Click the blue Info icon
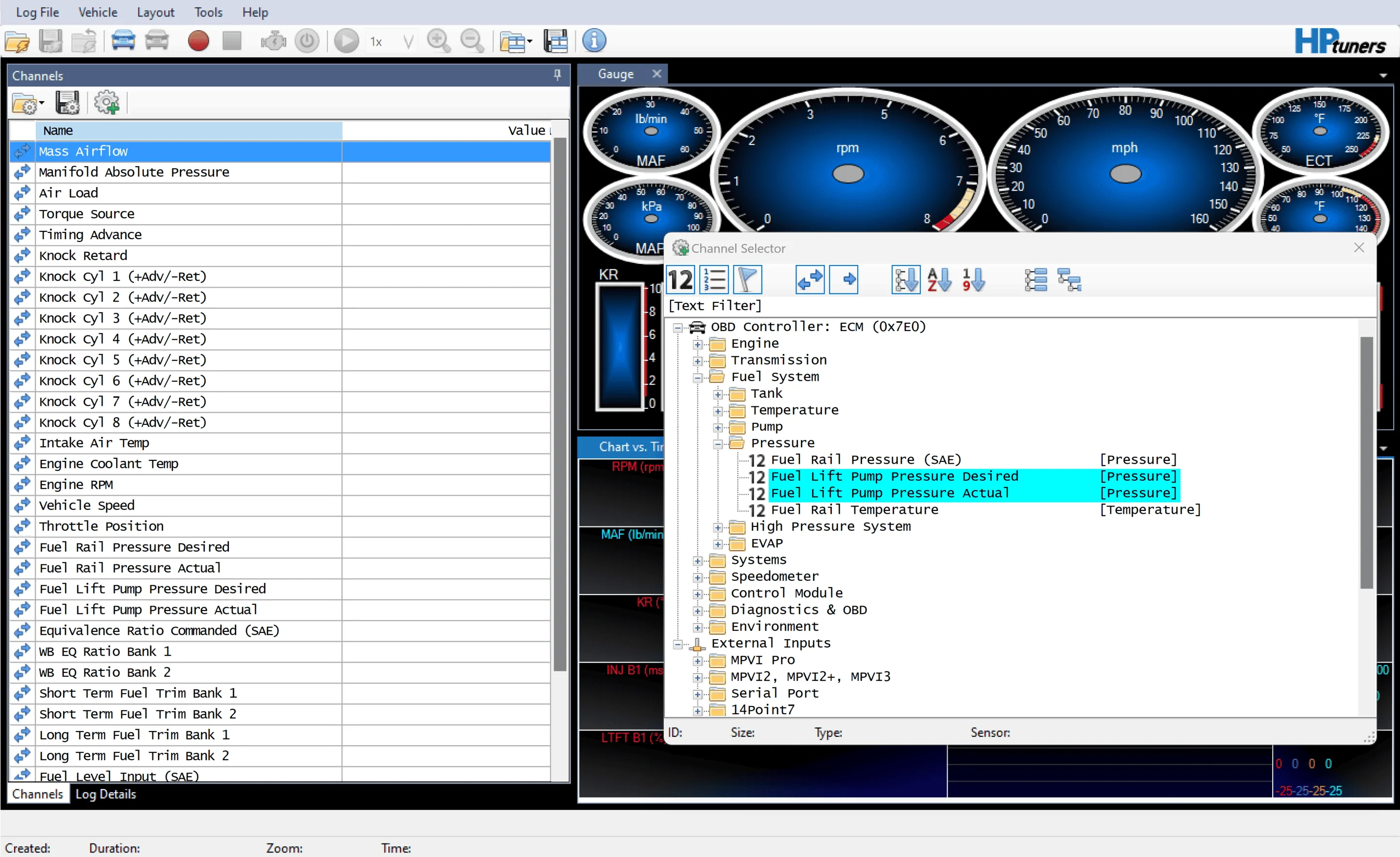1400x857 pixels. tap(594, 41)
